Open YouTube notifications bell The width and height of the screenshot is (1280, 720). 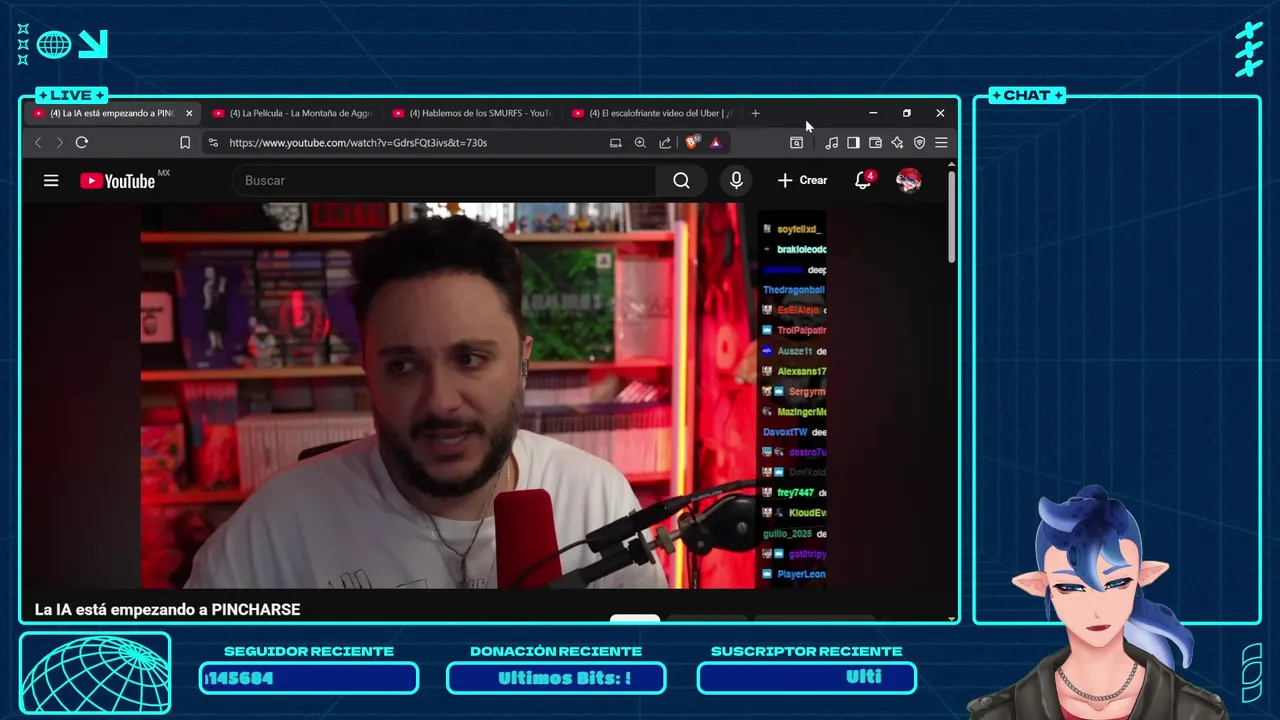(x=863, y=181)
